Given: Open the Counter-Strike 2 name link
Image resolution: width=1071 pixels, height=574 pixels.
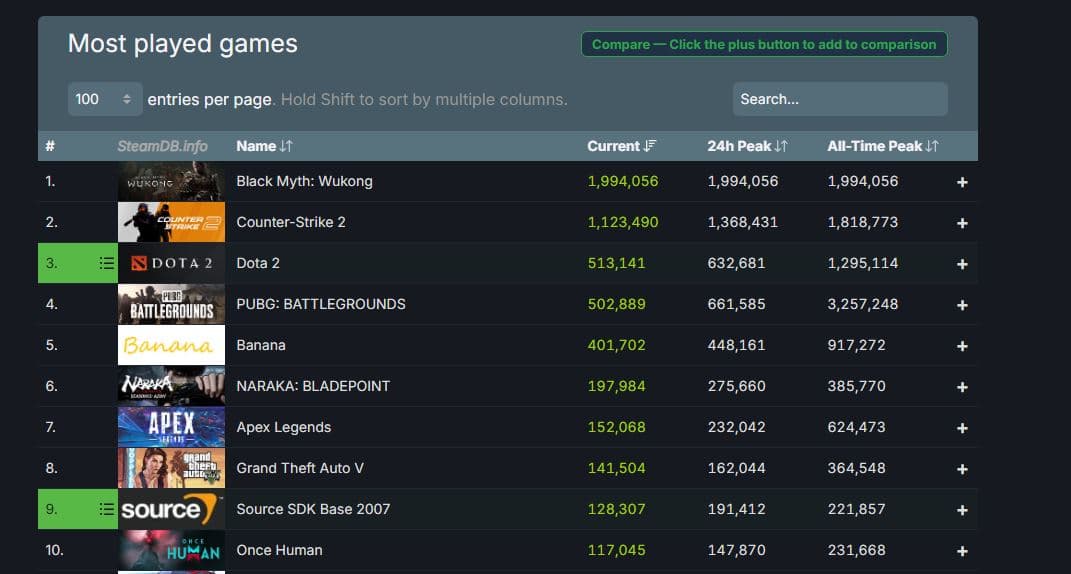Looking at the screenshot, I should (x=291, y=222).
